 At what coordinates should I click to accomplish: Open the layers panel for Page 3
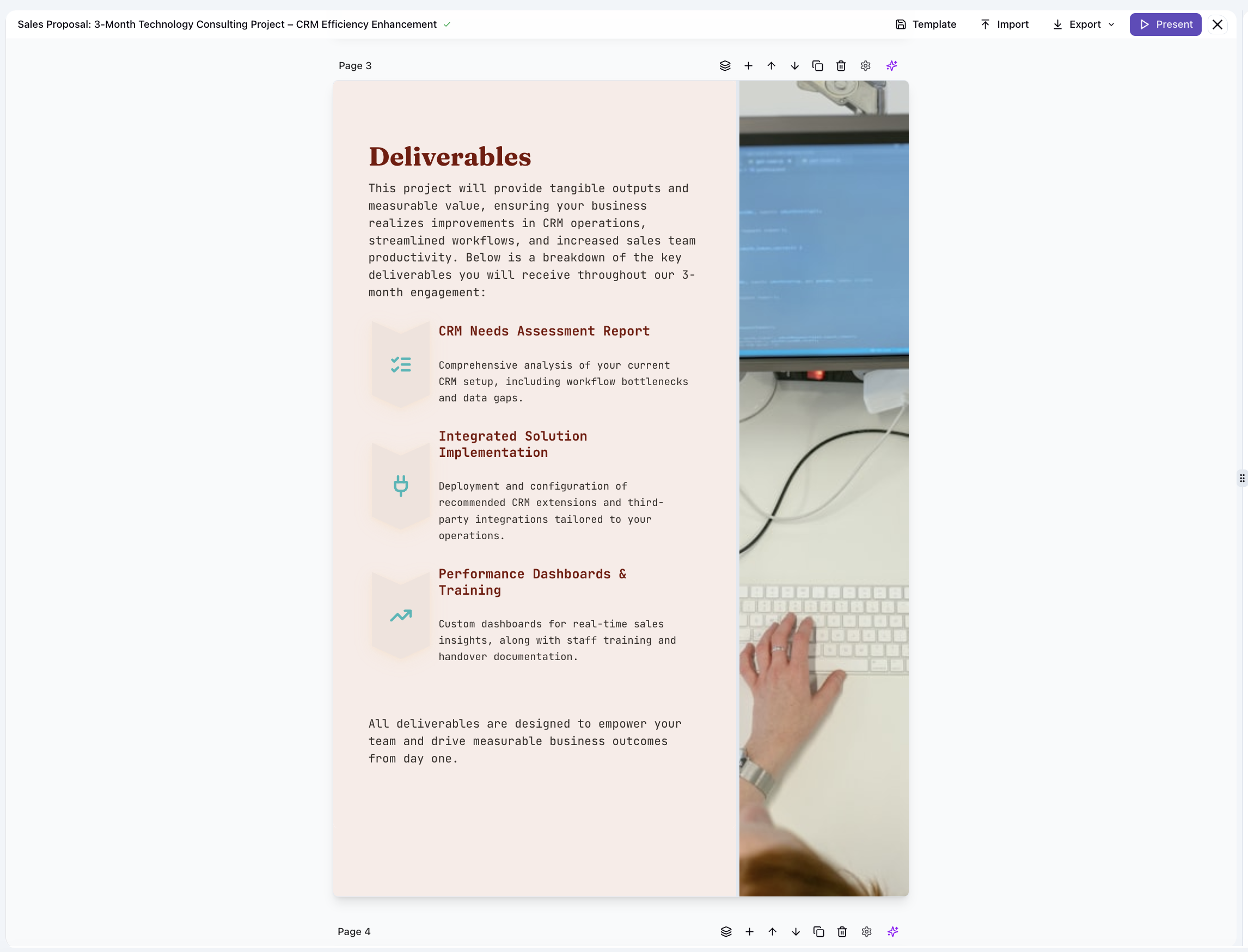coord(725,65)
